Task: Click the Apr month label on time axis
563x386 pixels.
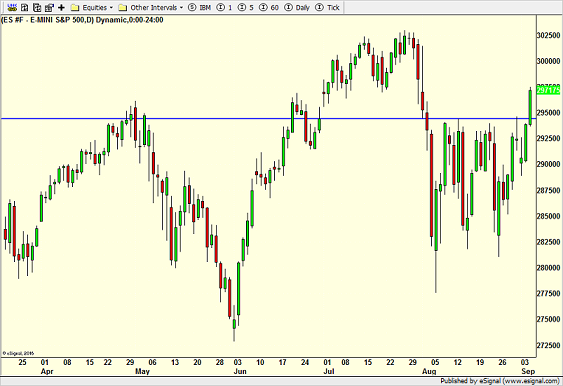Action: pos(47,371)
